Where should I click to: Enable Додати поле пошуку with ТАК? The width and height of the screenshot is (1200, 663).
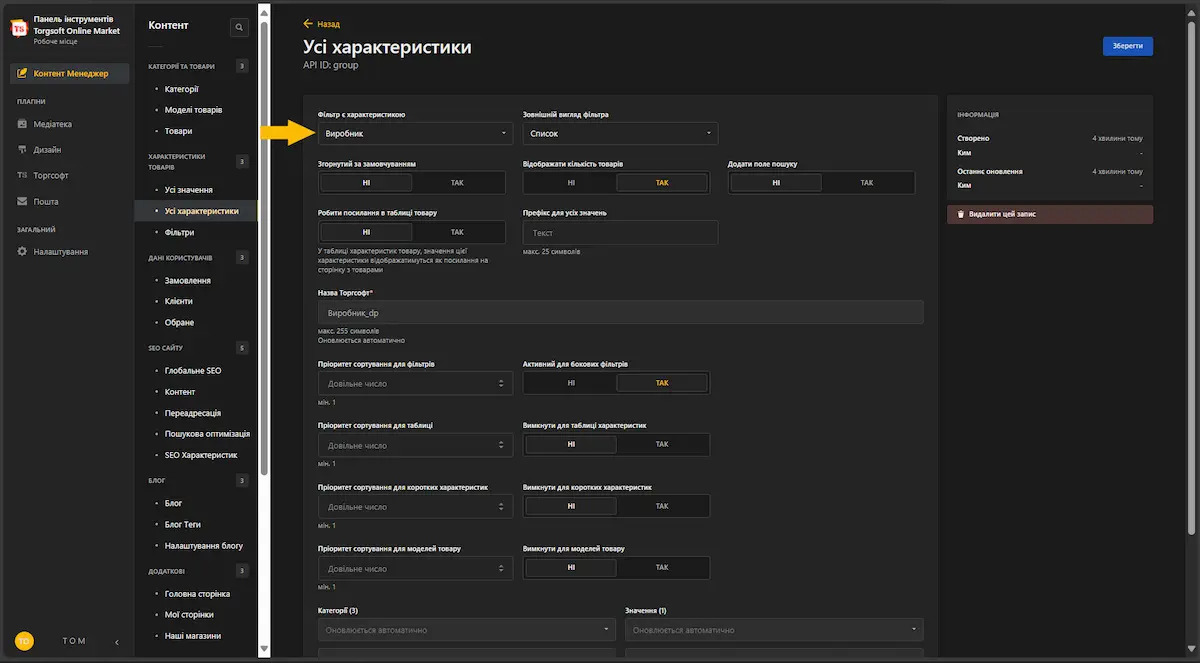tap(867, 183)
